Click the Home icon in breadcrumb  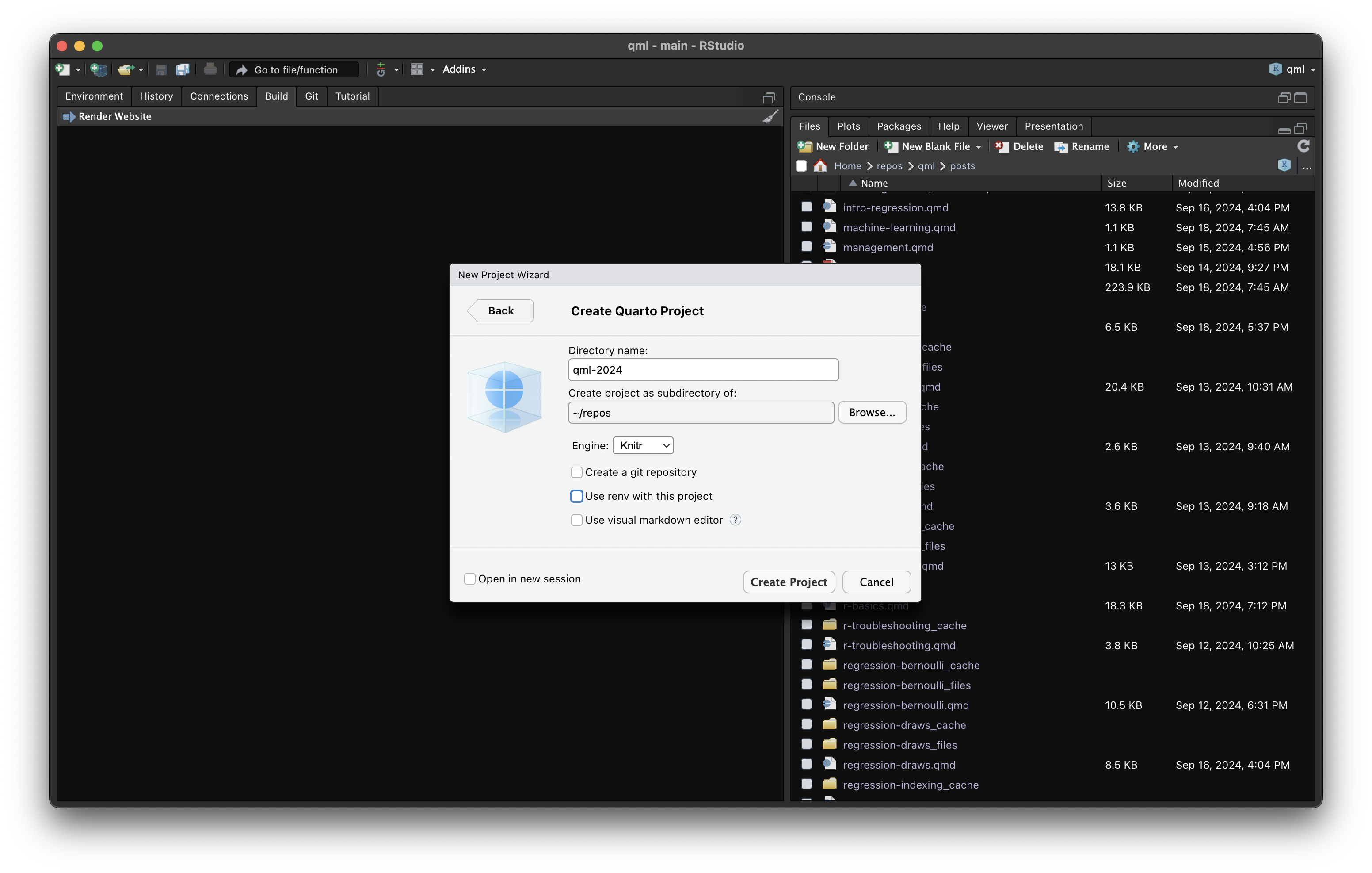click(x=820, y=165)
